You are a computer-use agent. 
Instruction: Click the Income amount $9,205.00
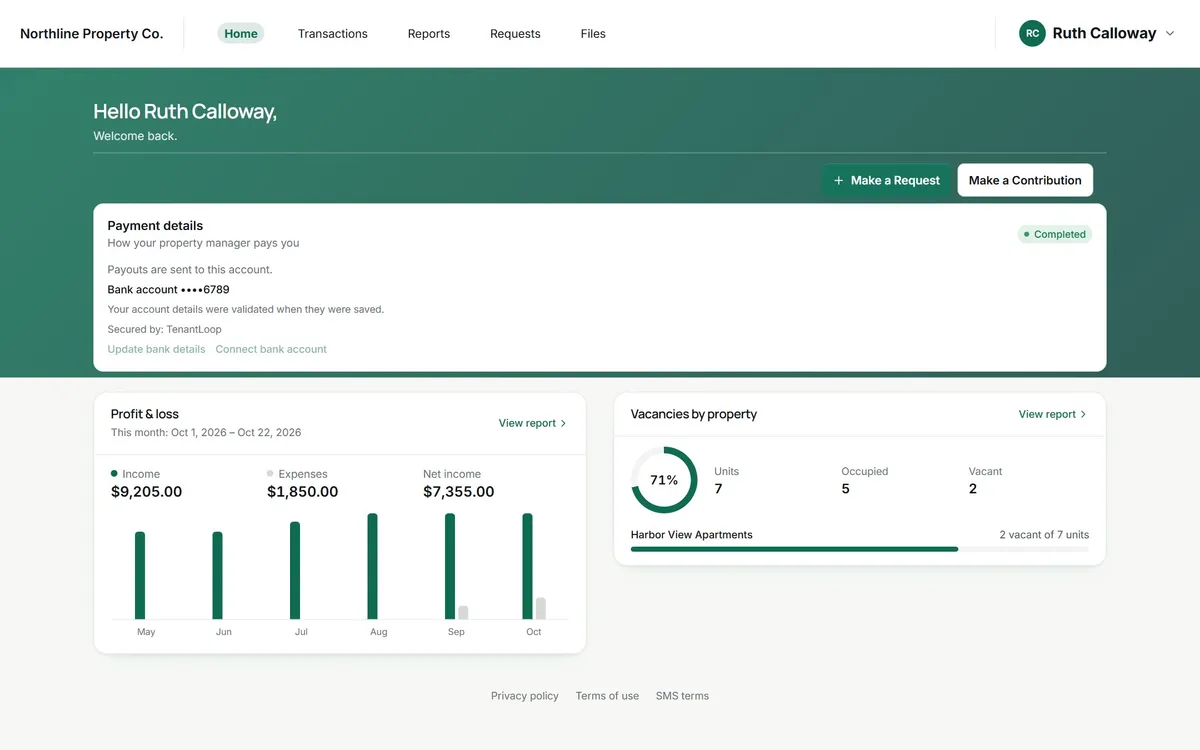tap(147, 492)
